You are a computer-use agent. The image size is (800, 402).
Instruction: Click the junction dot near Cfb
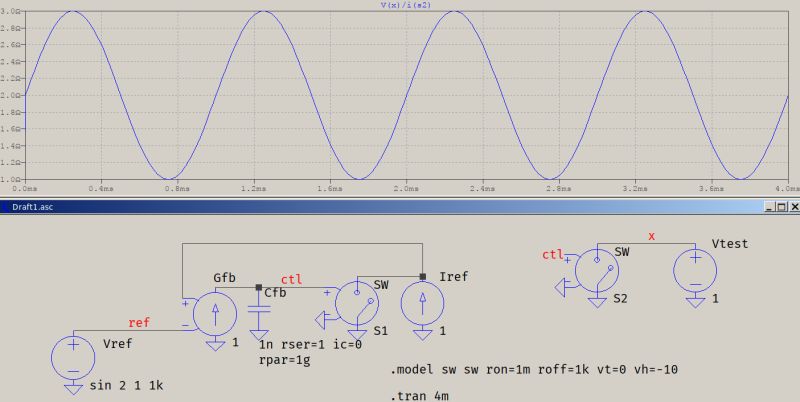pyautogui.click(x=259, y=288)
